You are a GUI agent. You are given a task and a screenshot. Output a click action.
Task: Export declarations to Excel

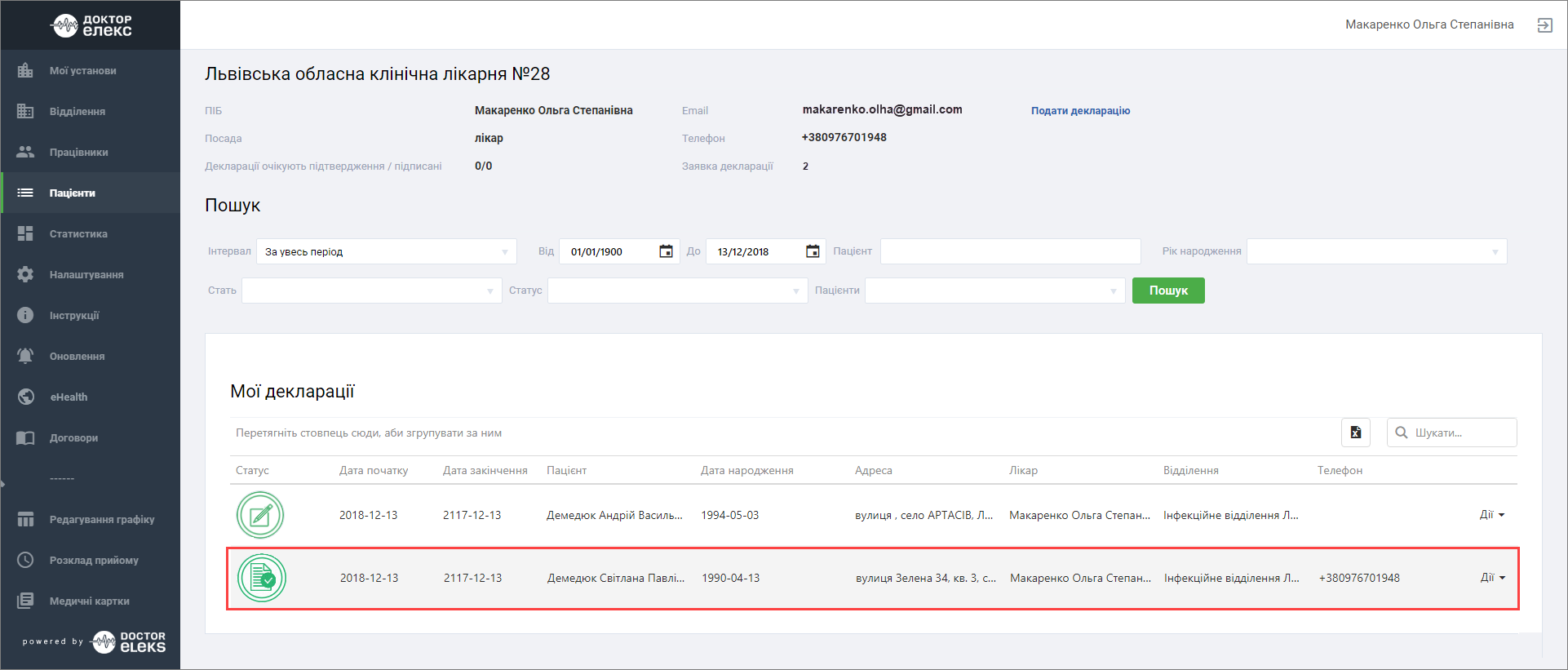[1356, 433]
